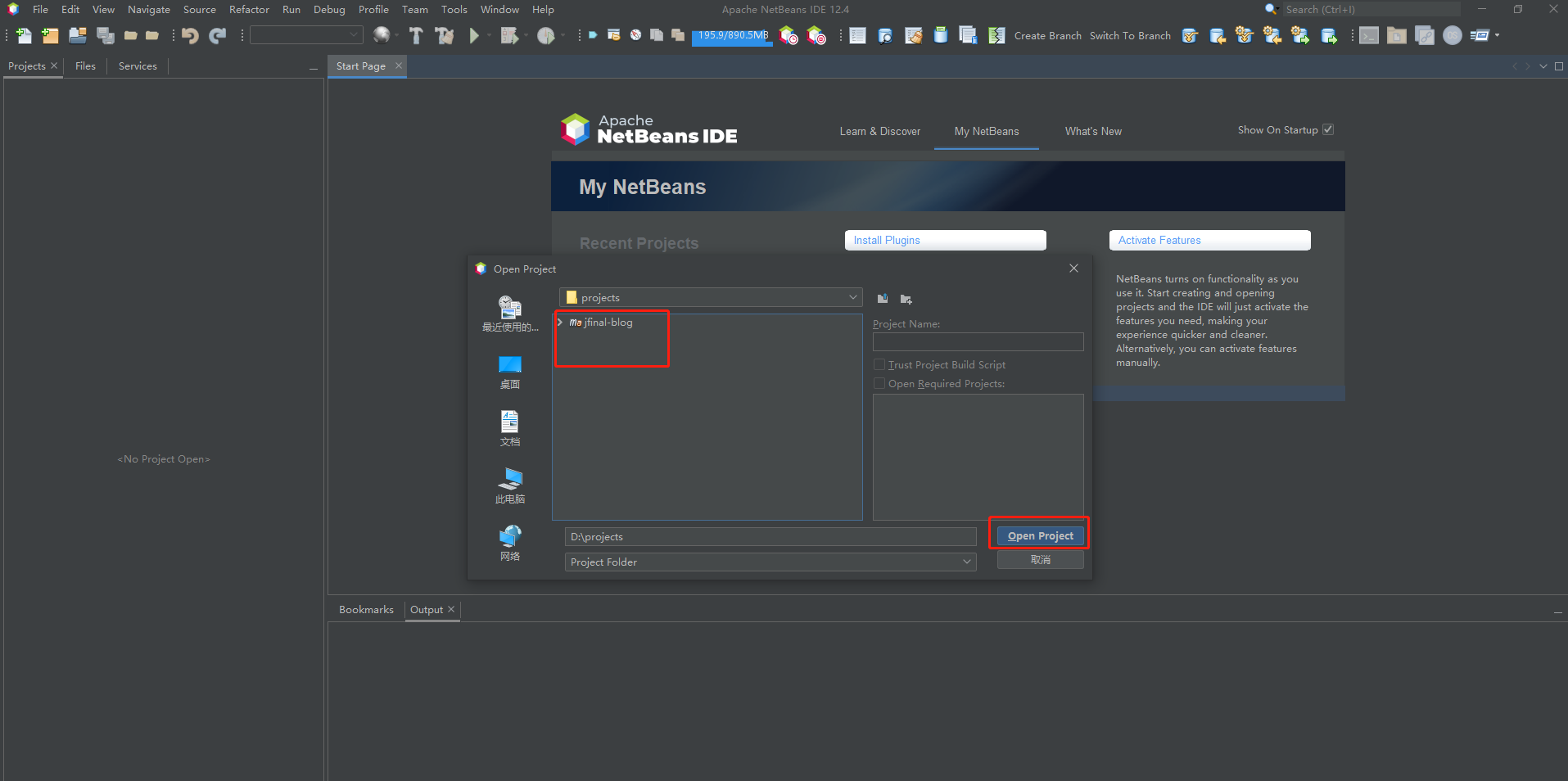Click the diff compare toolbar icon
Image resolution: width=1568 pixels, height=781 pixels.
coord(996,35)
